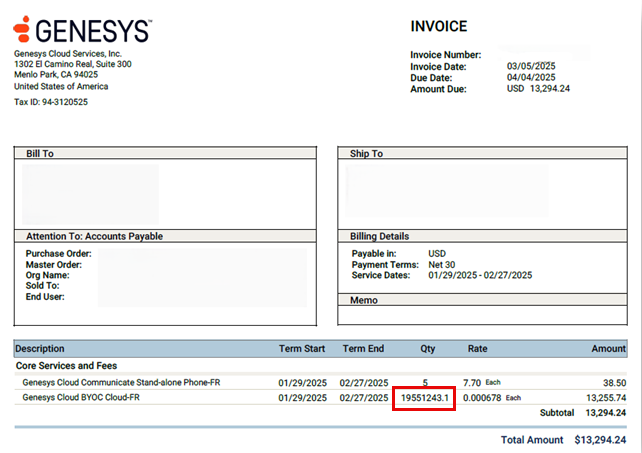Click the Net 30 payment terms value
This screenshot has width=642, height=453.
click(444, 265)
